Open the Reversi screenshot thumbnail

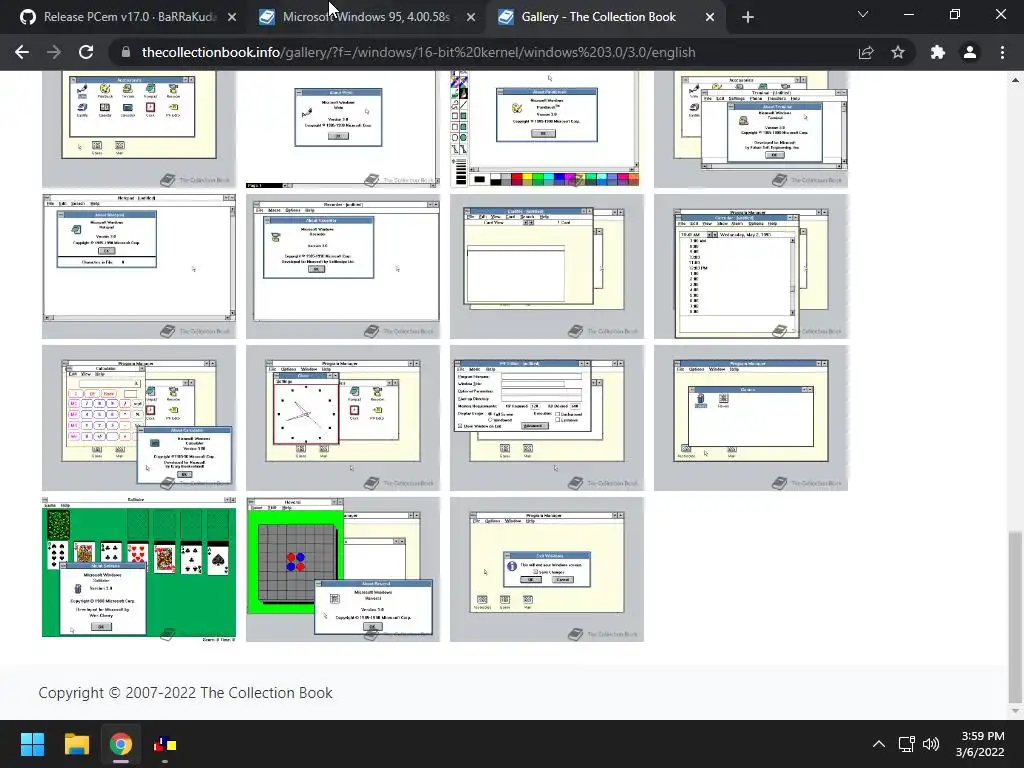coord(343,569)
